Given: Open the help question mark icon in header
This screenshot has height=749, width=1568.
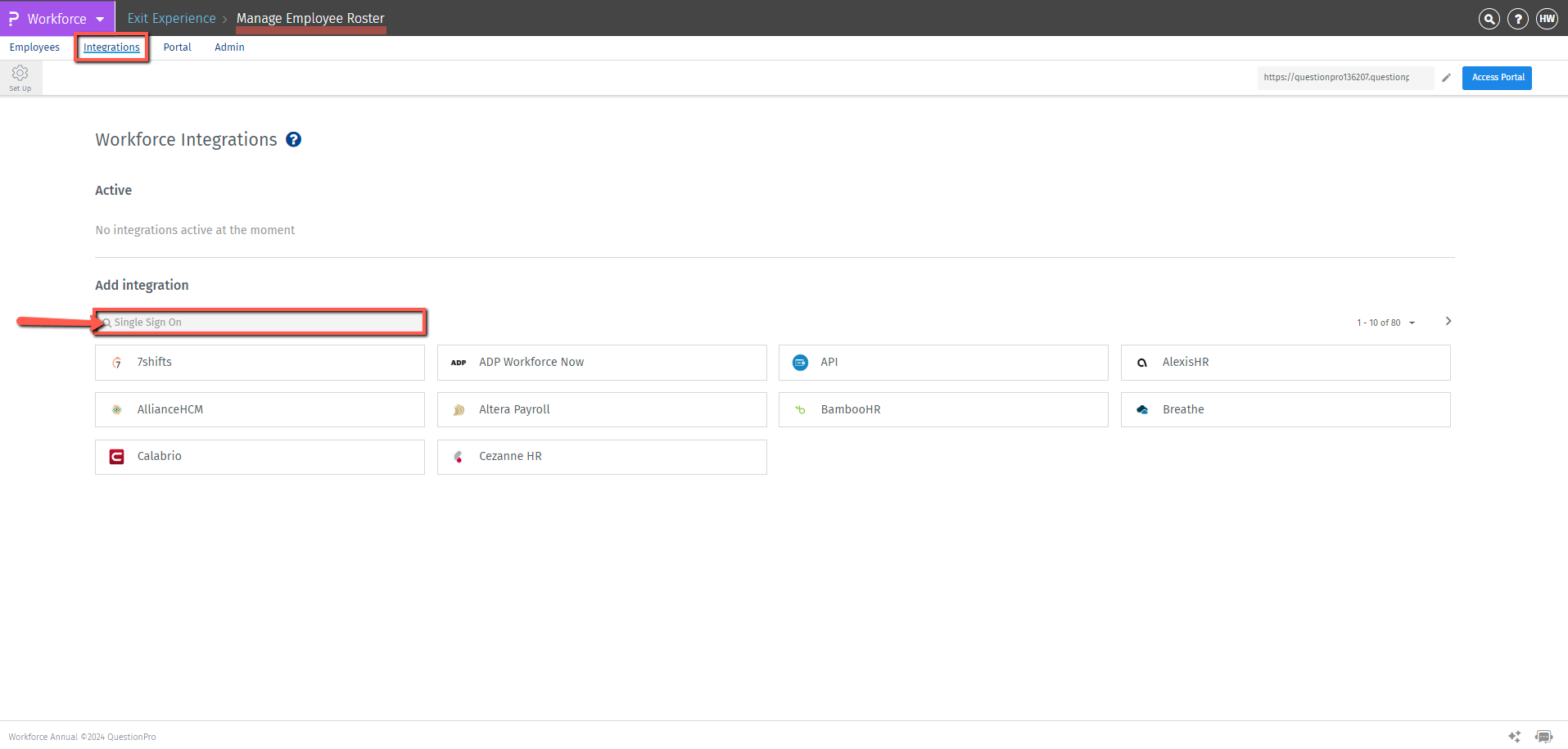Looking at the screenshot, I should point(1517,19).
